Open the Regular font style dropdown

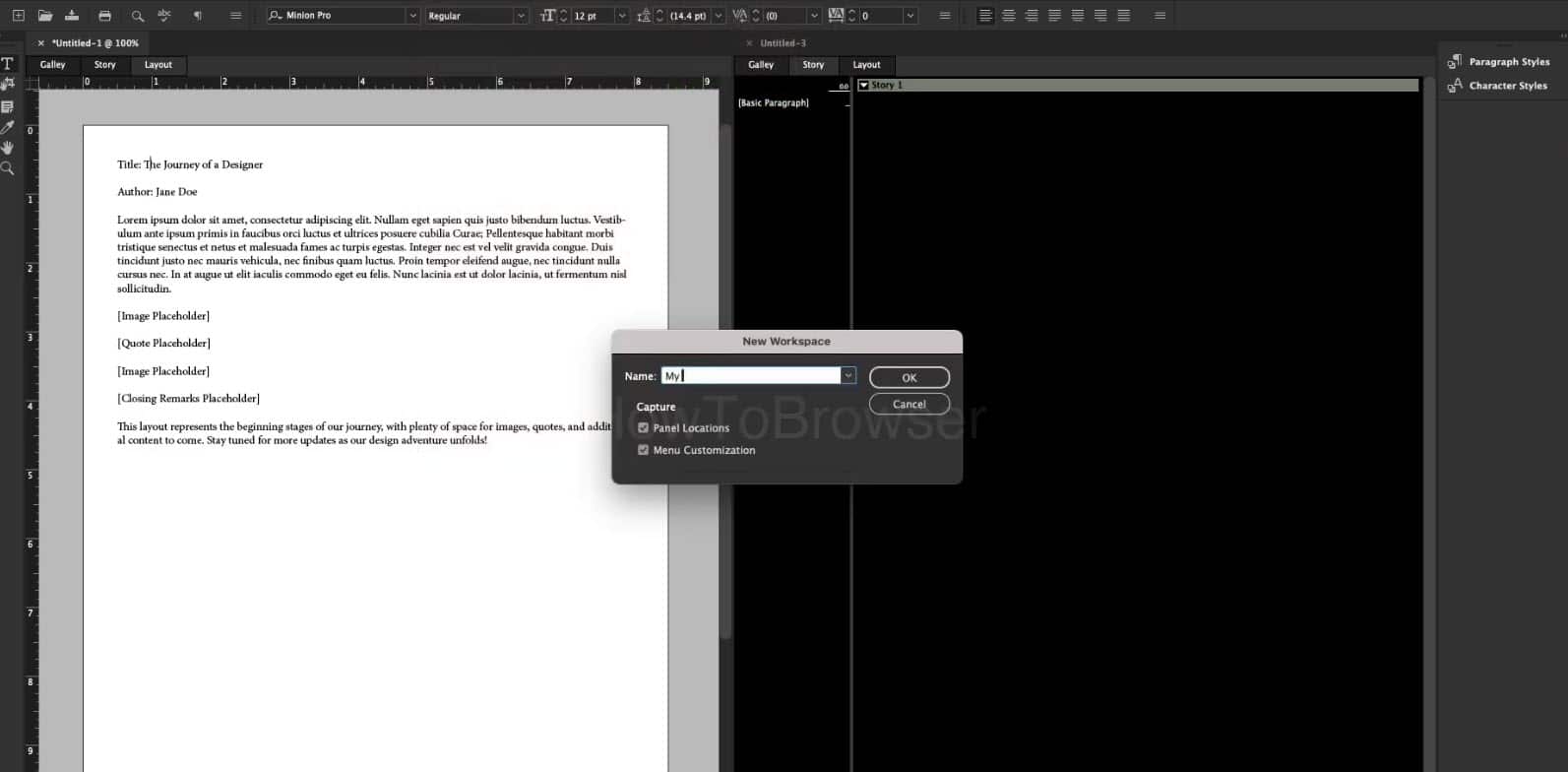pyautogui.click(x=521, y=16)
